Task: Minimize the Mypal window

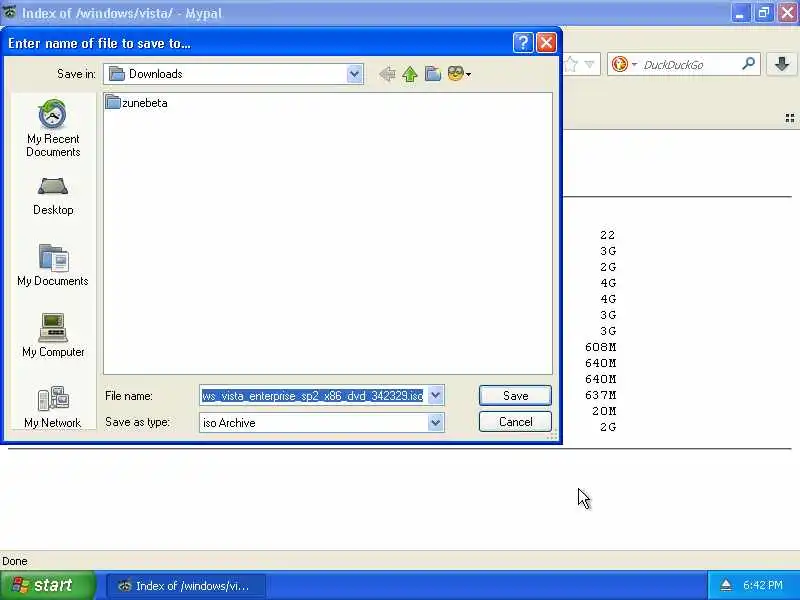Action: (740, 13)
